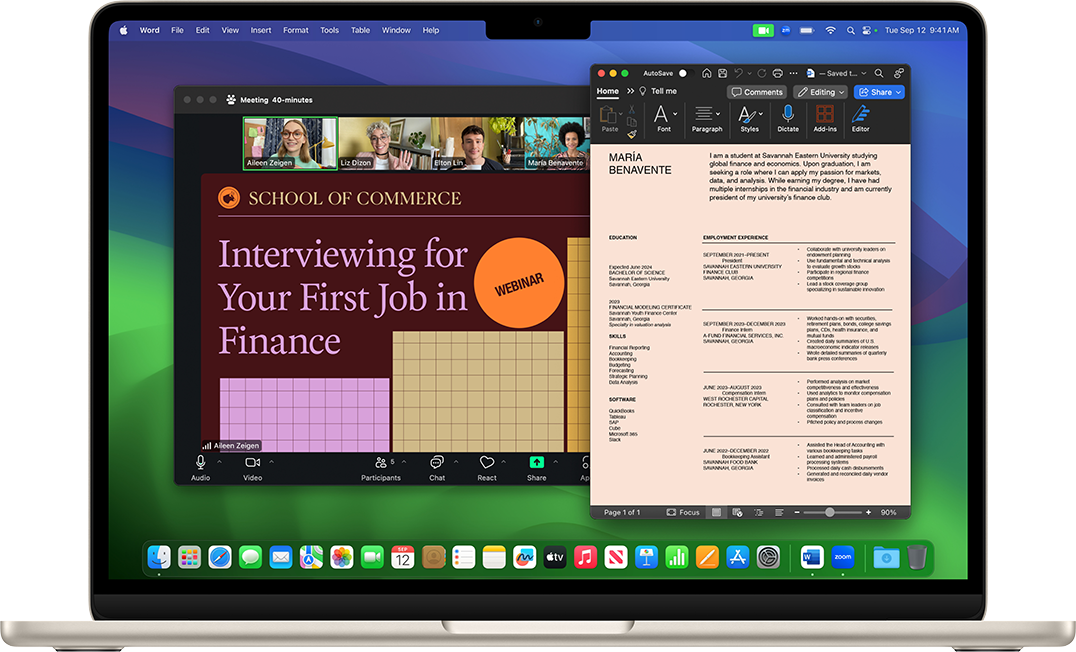Switch to Draft view icon

pos(779,513)
